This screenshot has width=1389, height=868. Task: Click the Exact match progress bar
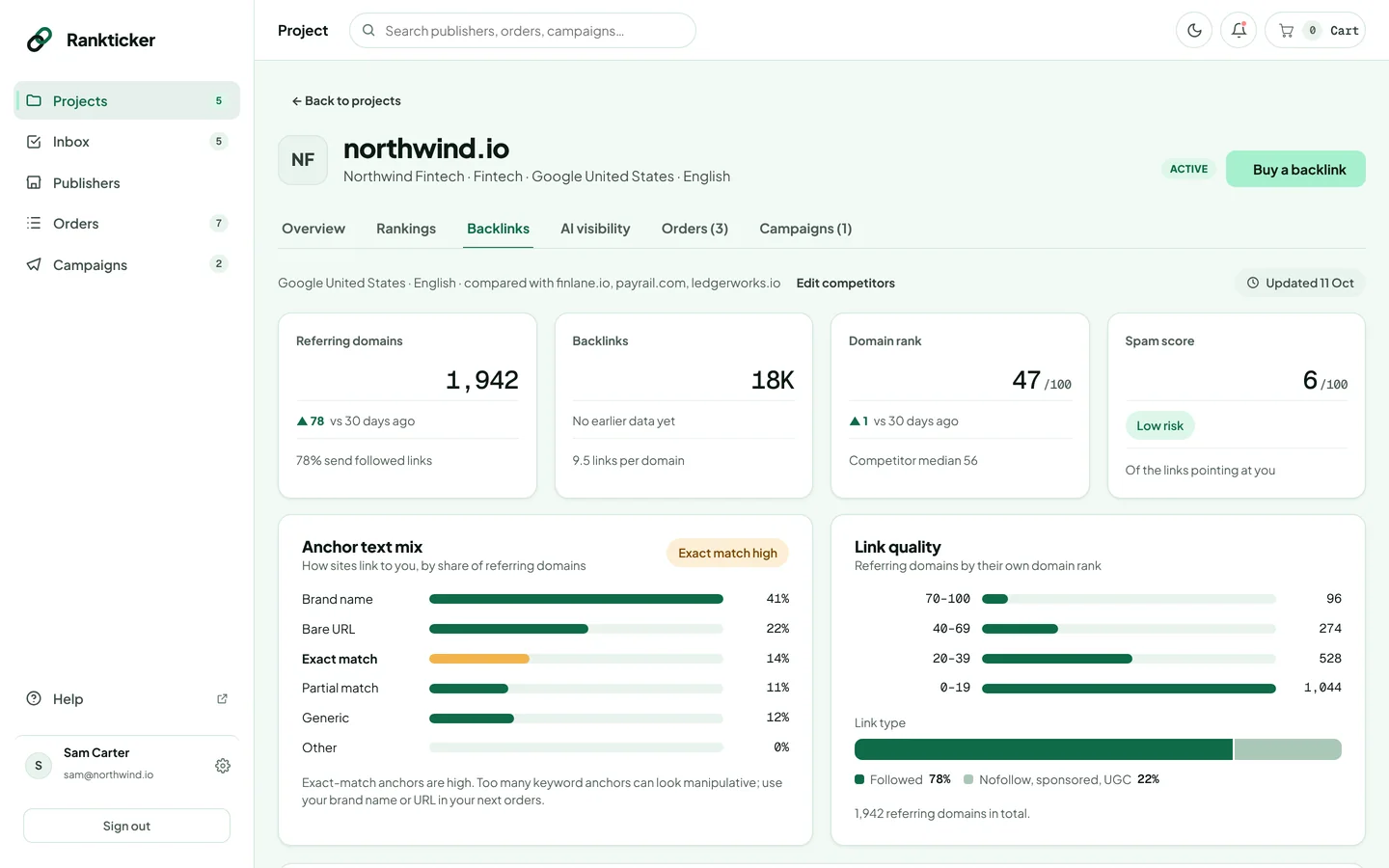pyautogui.click(x=576, y=659)
